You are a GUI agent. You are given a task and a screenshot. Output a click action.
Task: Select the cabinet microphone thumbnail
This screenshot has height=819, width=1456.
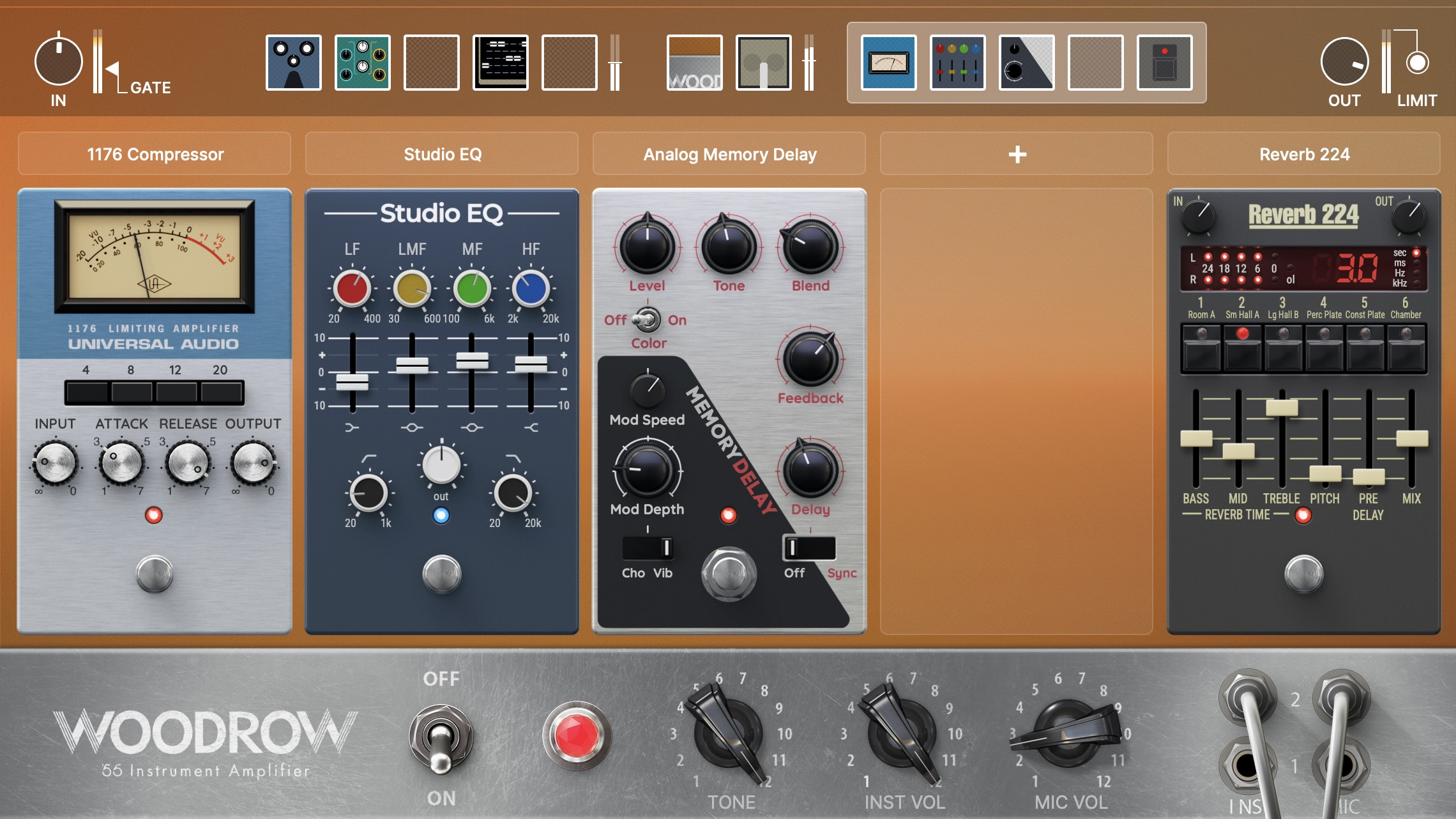pyautogui.click(x=763, y=63)
